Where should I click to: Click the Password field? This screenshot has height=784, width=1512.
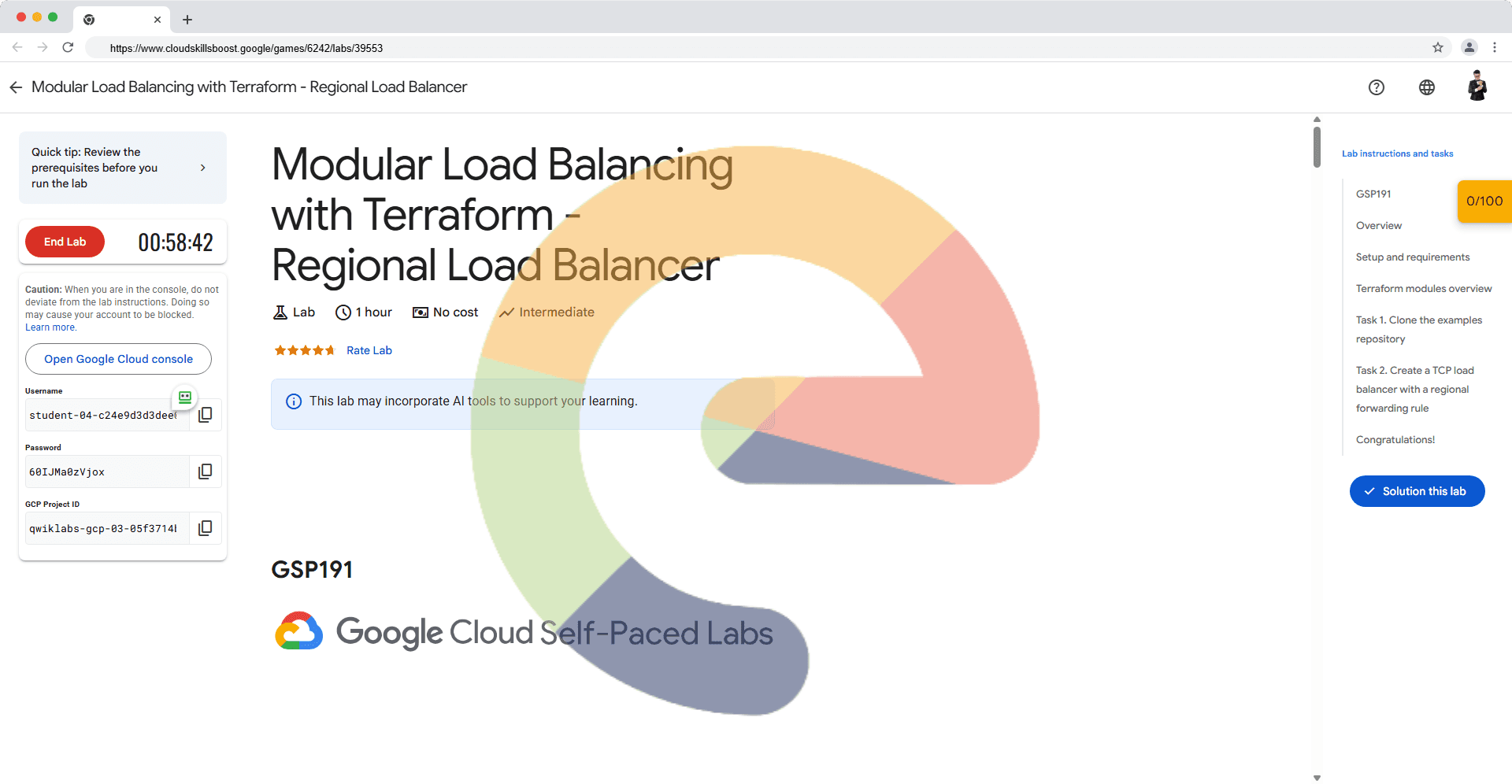(107, 472)
